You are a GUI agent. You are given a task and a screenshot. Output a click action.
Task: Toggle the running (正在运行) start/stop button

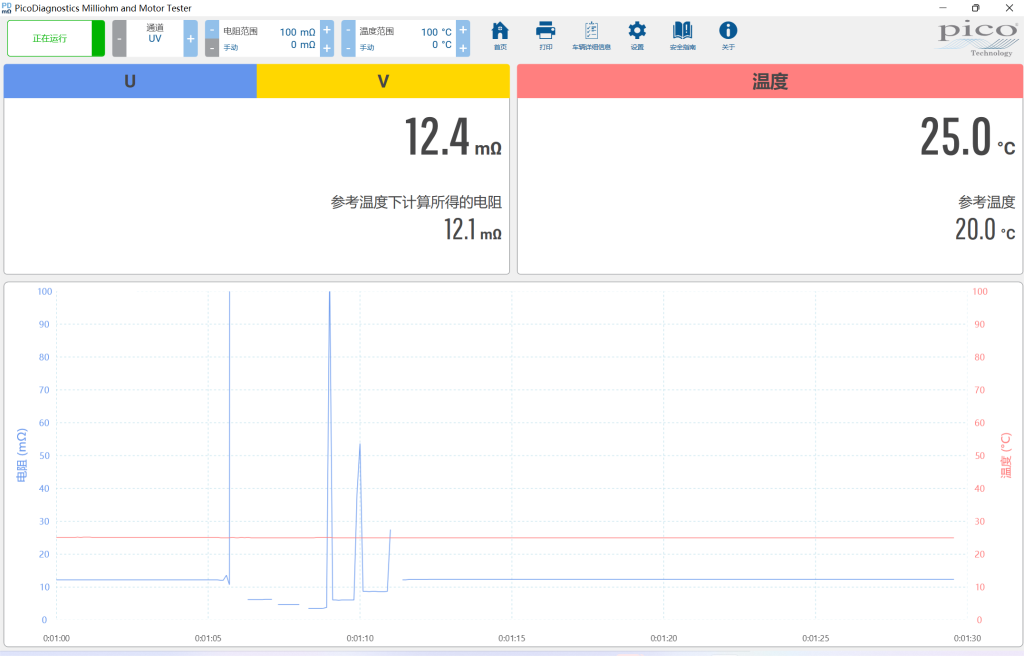pos(56,39)
